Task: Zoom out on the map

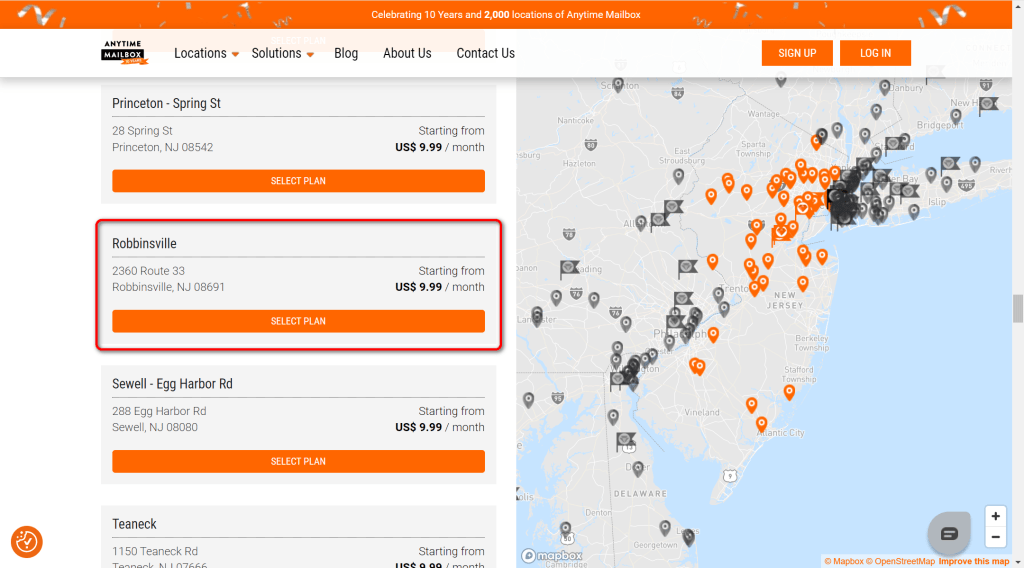Action: [995, 538]
